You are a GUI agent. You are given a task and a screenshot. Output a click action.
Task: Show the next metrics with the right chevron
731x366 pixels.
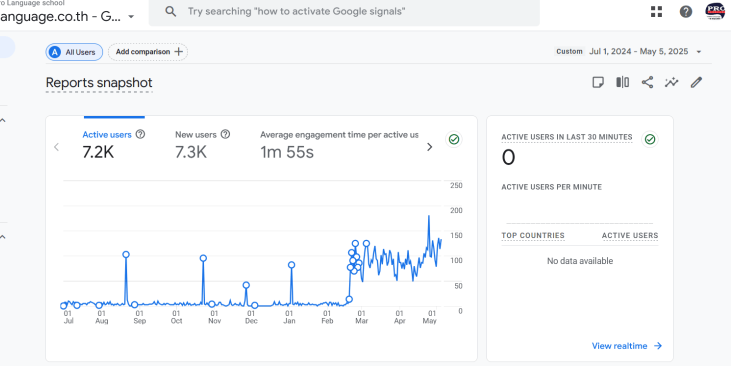(x=429, y=147)
